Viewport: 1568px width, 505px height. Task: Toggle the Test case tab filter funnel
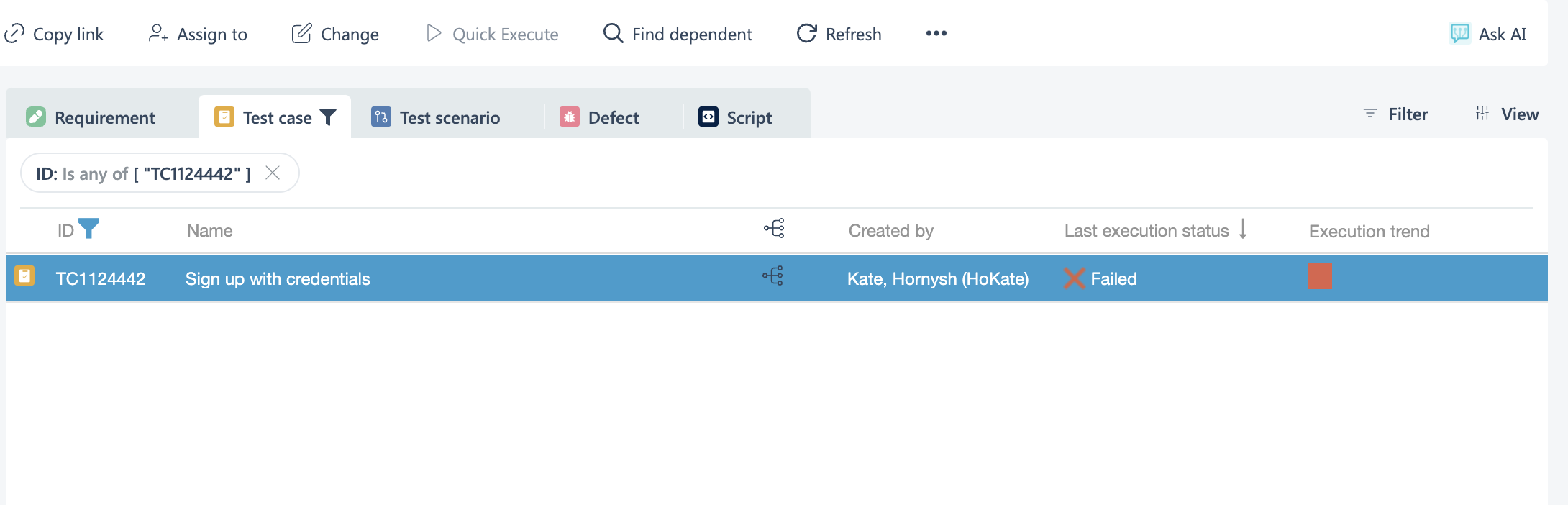coord(328,117)
